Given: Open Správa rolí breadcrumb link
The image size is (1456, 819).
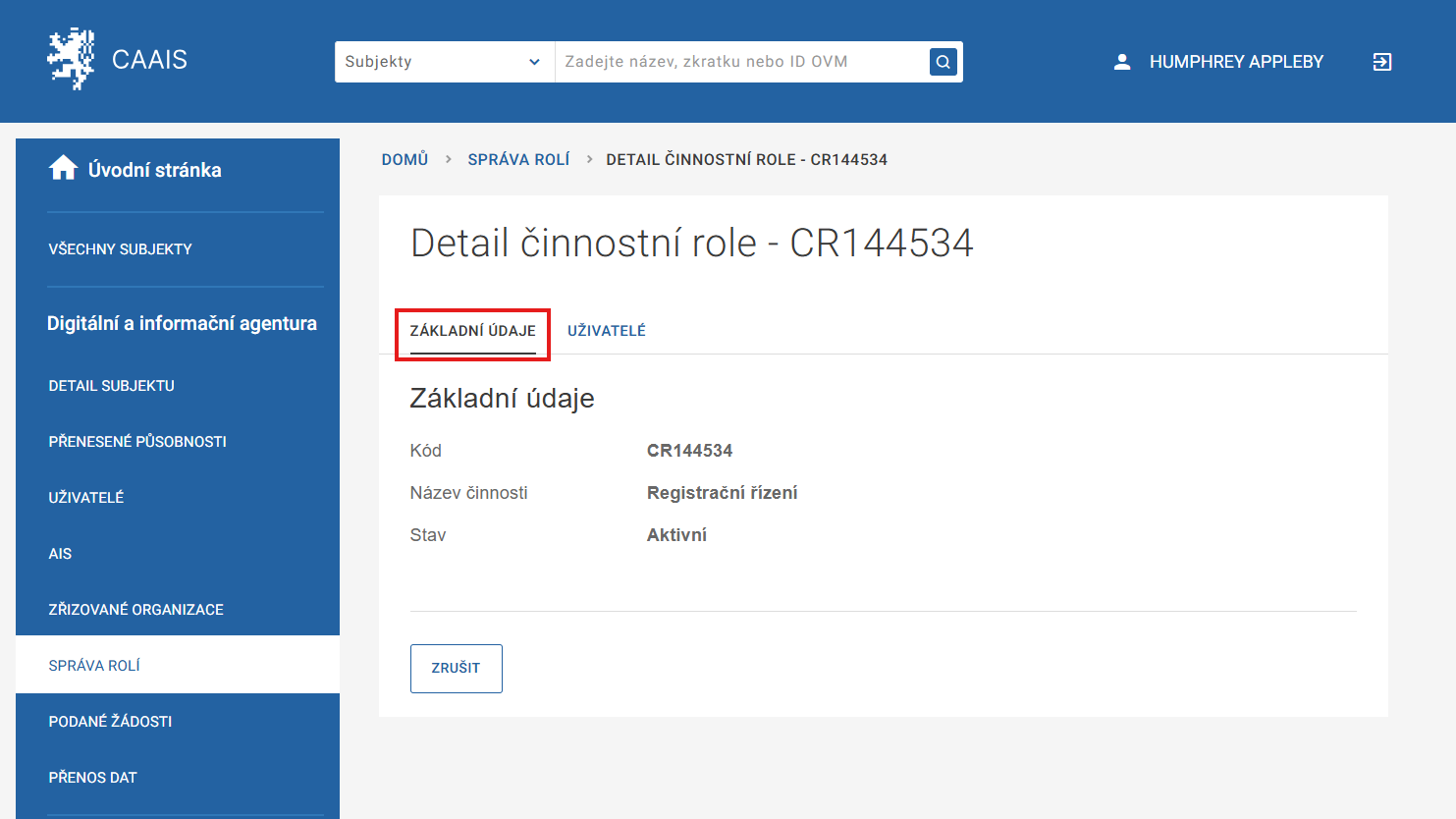Looking at the screenshot, I should click(518, 159).
